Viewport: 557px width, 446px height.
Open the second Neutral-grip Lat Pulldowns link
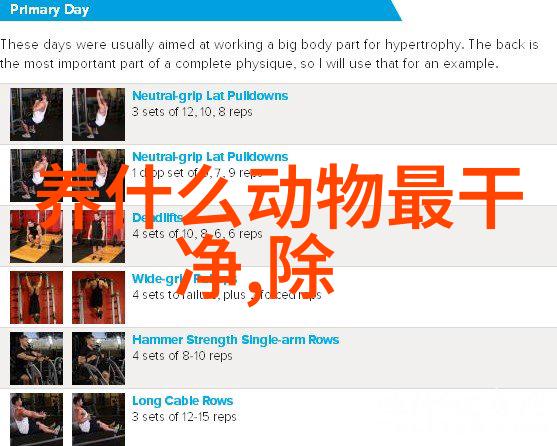(210, 157)
